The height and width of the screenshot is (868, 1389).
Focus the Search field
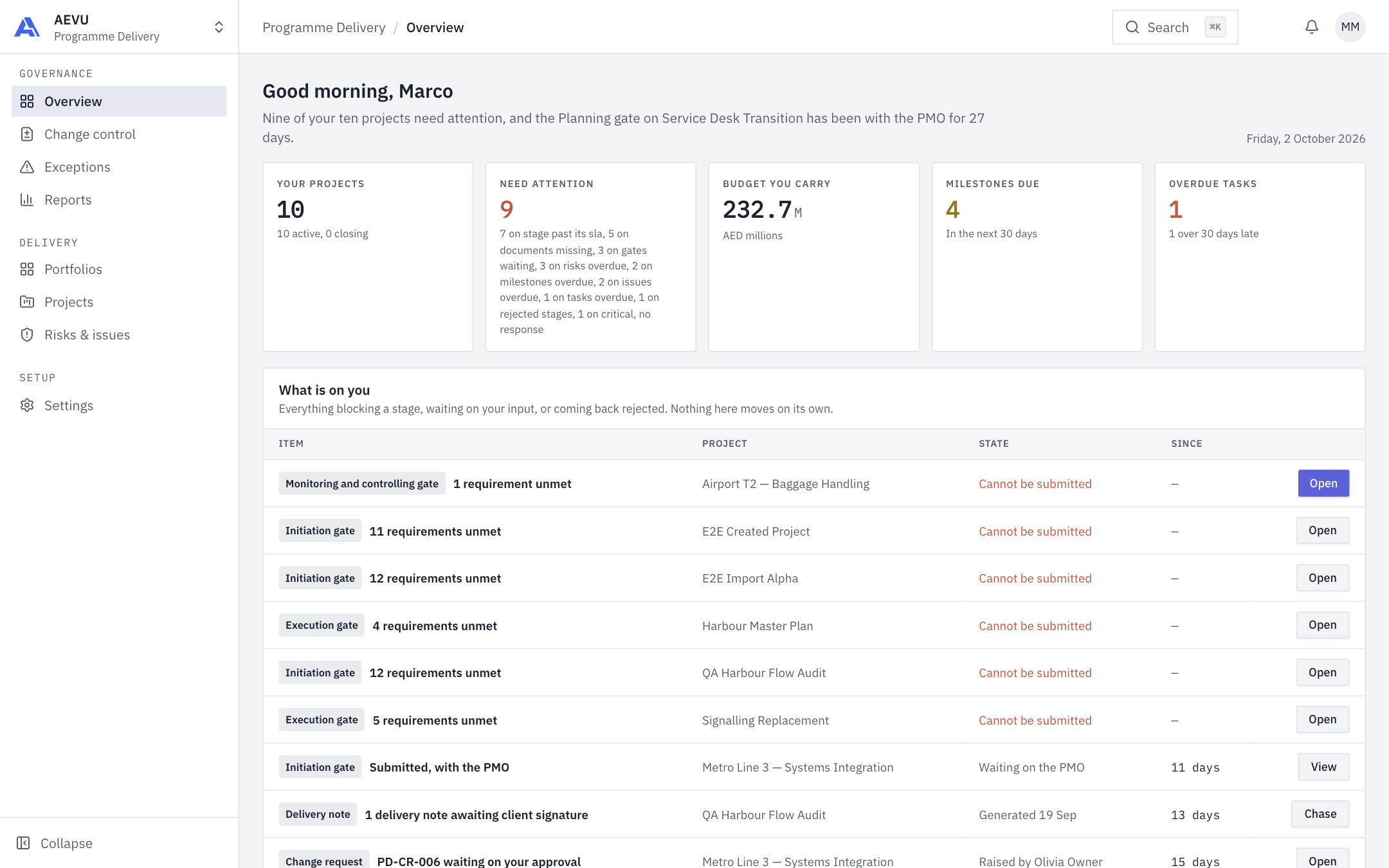tap(1175, 27)
